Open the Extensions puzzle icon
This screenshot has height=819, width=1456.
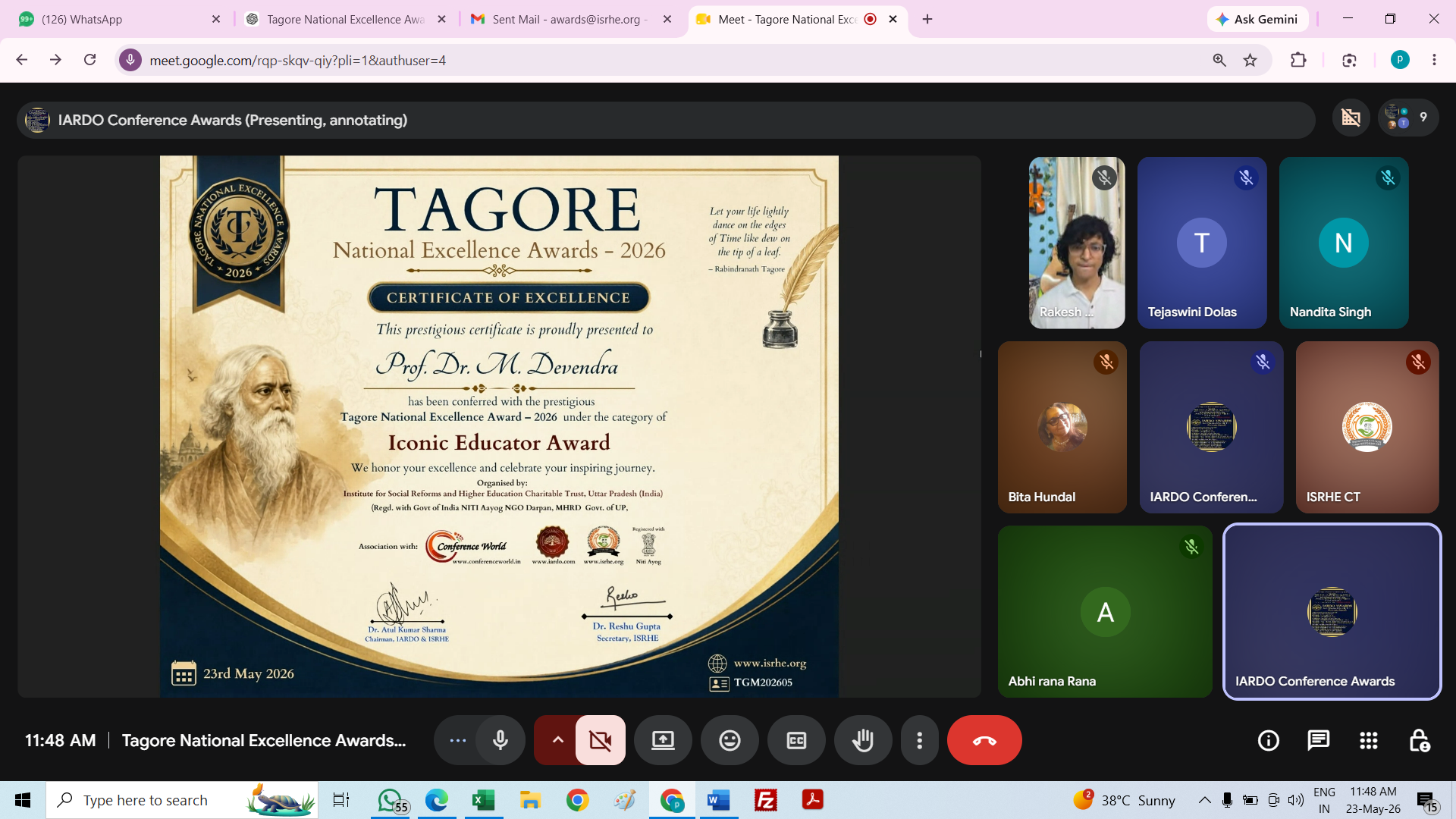[1298, 60]
